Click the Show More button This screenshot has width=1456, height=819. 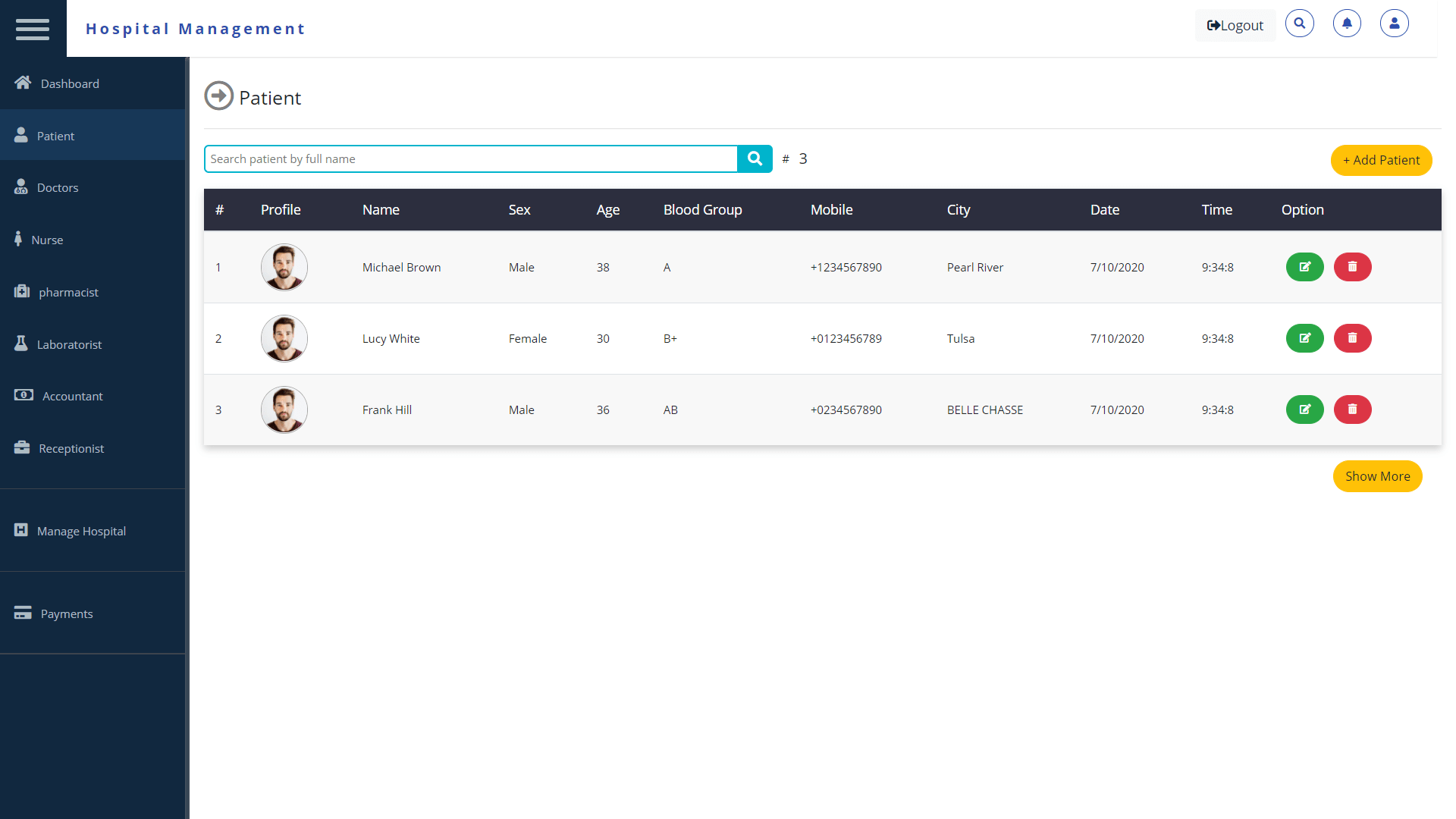click(1377, 476)
